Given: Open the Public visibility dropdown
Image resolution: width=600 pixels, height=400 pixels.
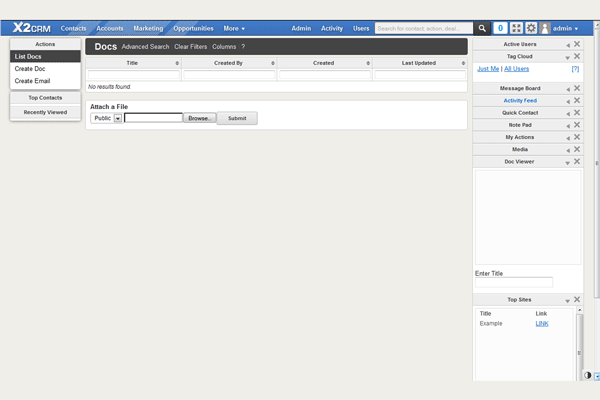Looking at the screenshot, I should (x=118, y=118).
